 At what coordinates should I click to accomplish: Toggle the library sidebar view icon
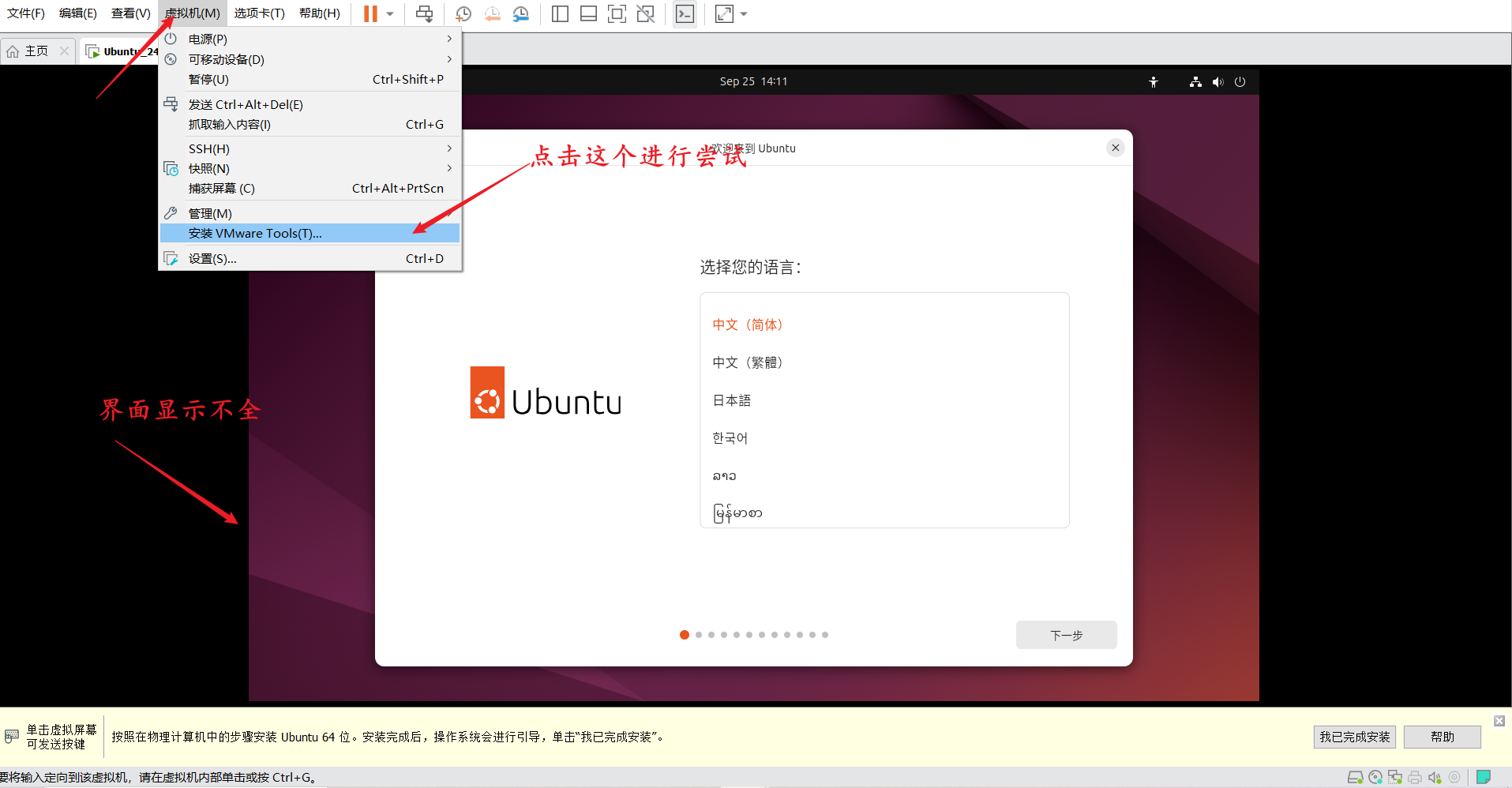point(560,13)
